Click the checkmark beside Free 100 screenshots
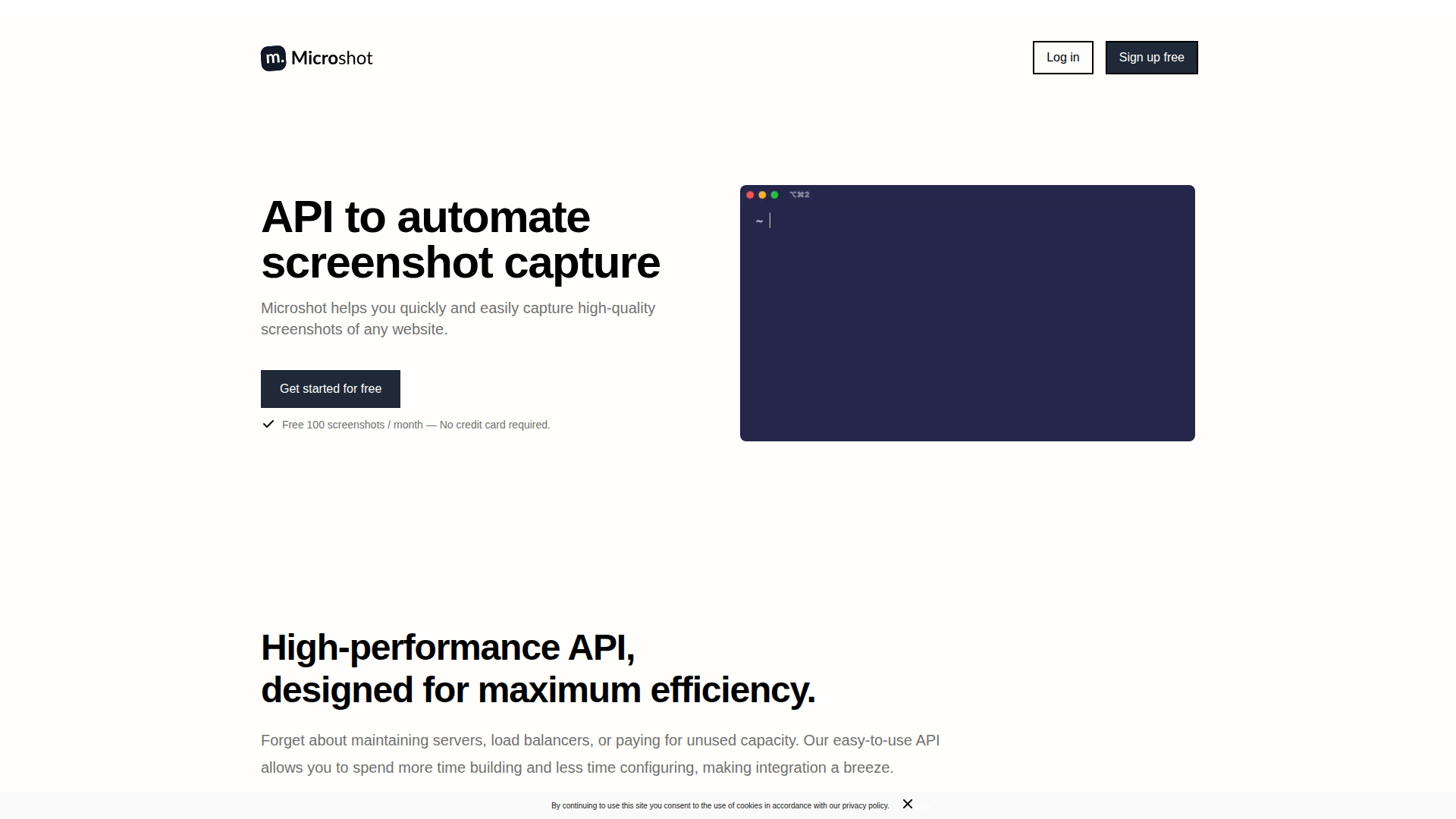Screen dimensions: 1456x819 click(x=268, y=424)
